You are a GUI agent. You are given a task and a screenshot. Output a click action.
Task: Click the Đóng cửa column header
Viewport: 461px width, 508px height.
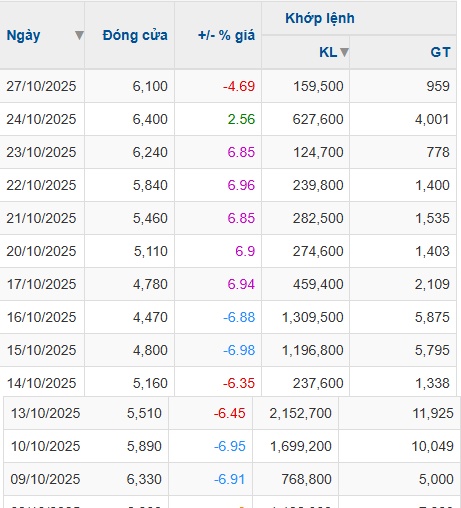(x=135, y=35)
